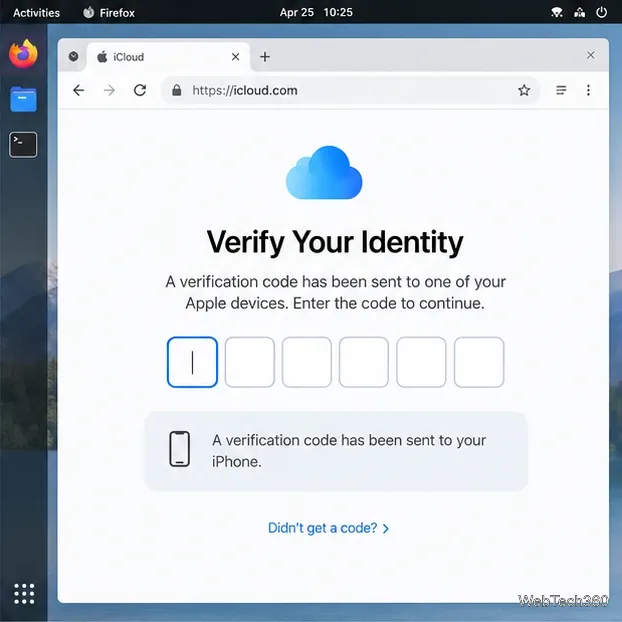This screenshot has height=622, width=622.
Task: Click the first verification code box
Action: pos(192,362)
